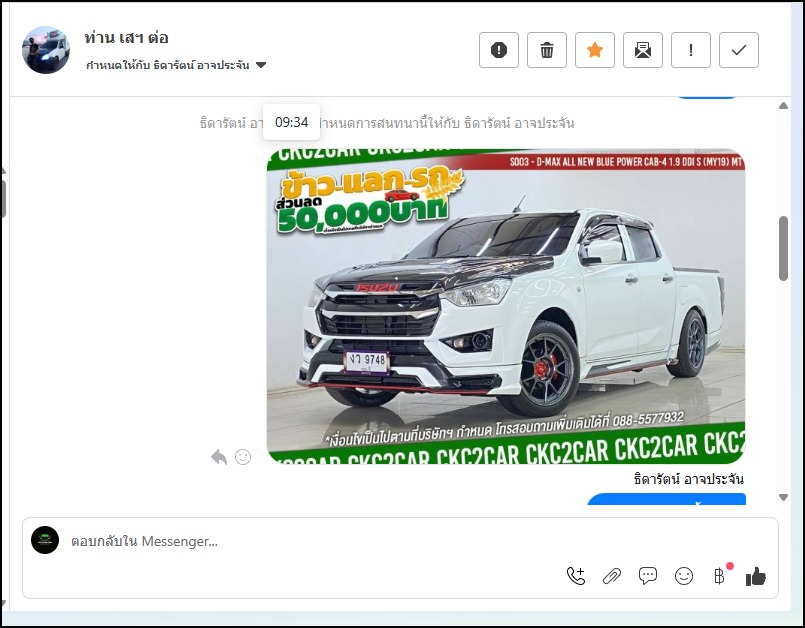The width and height of the screenshot is (805, 628).
Task: Open the baht payment request icon
Action: click(x=720, y=576)
